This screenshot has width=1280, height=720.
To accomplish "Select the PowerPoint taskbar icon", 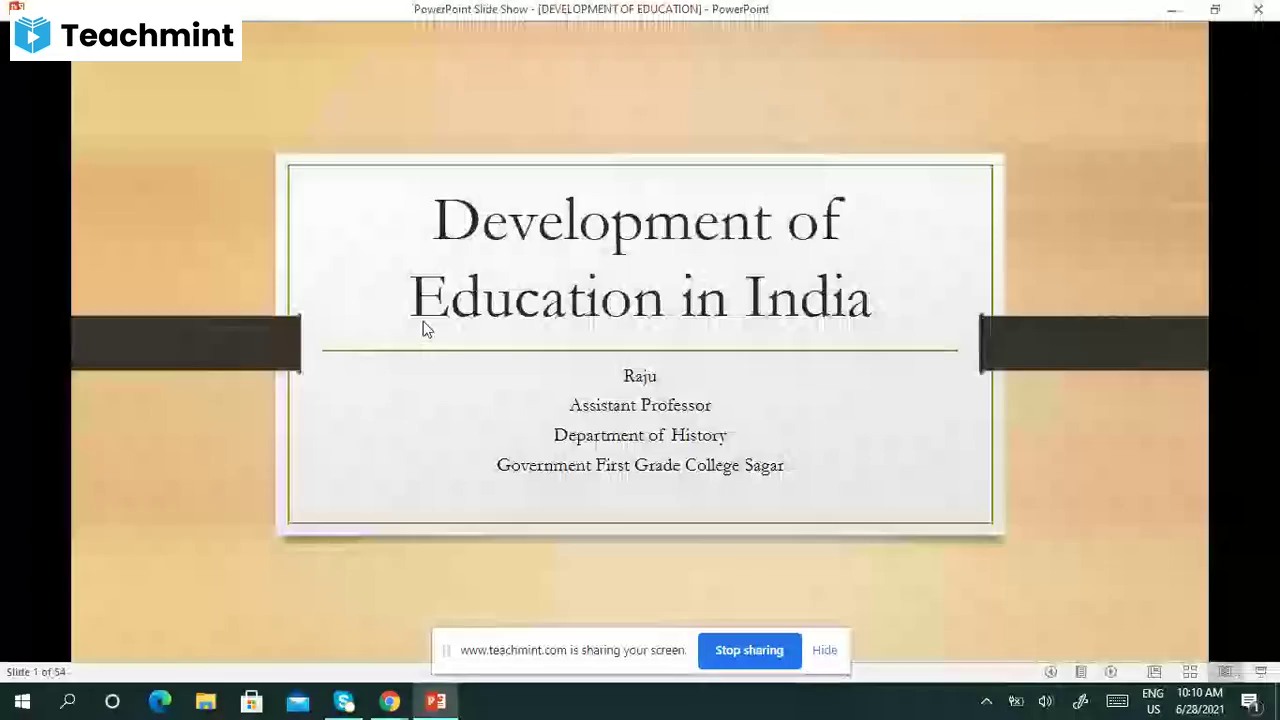I will [436, 702].
